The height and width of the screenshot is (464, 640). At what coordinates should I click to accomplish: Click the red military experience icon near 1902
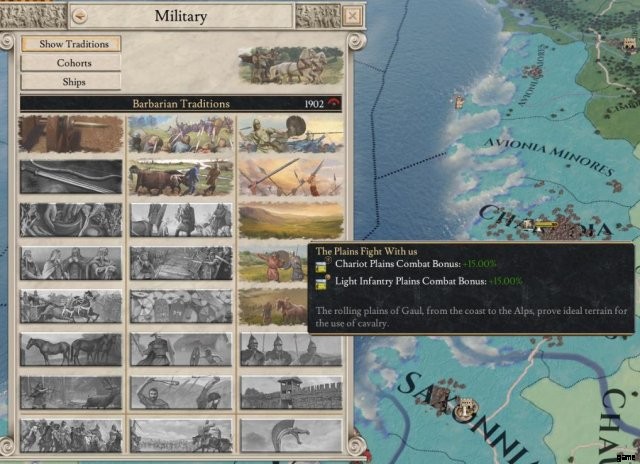[334, 103]
